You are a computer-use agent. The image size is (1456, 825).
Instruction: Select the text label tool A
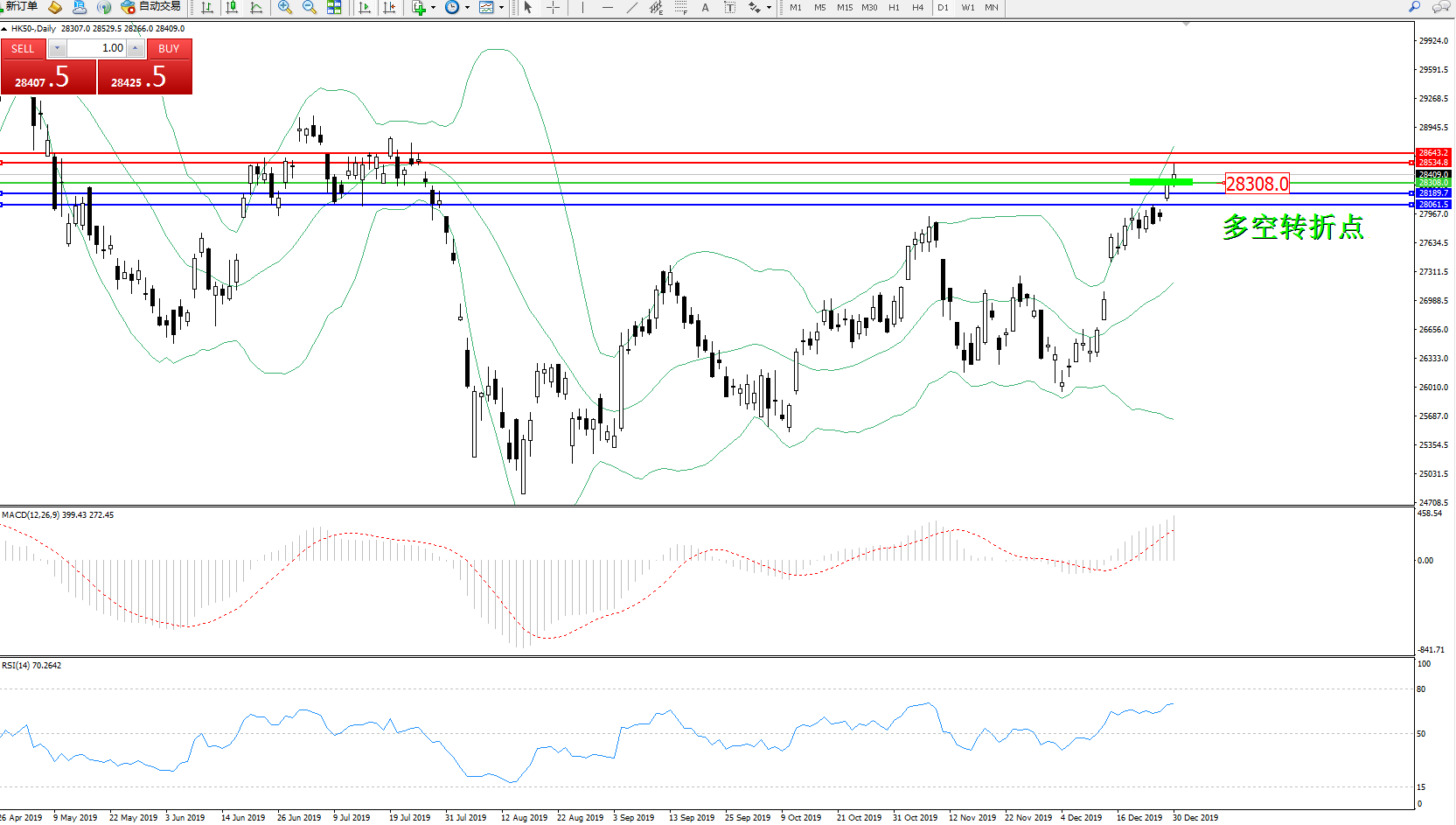705,7
